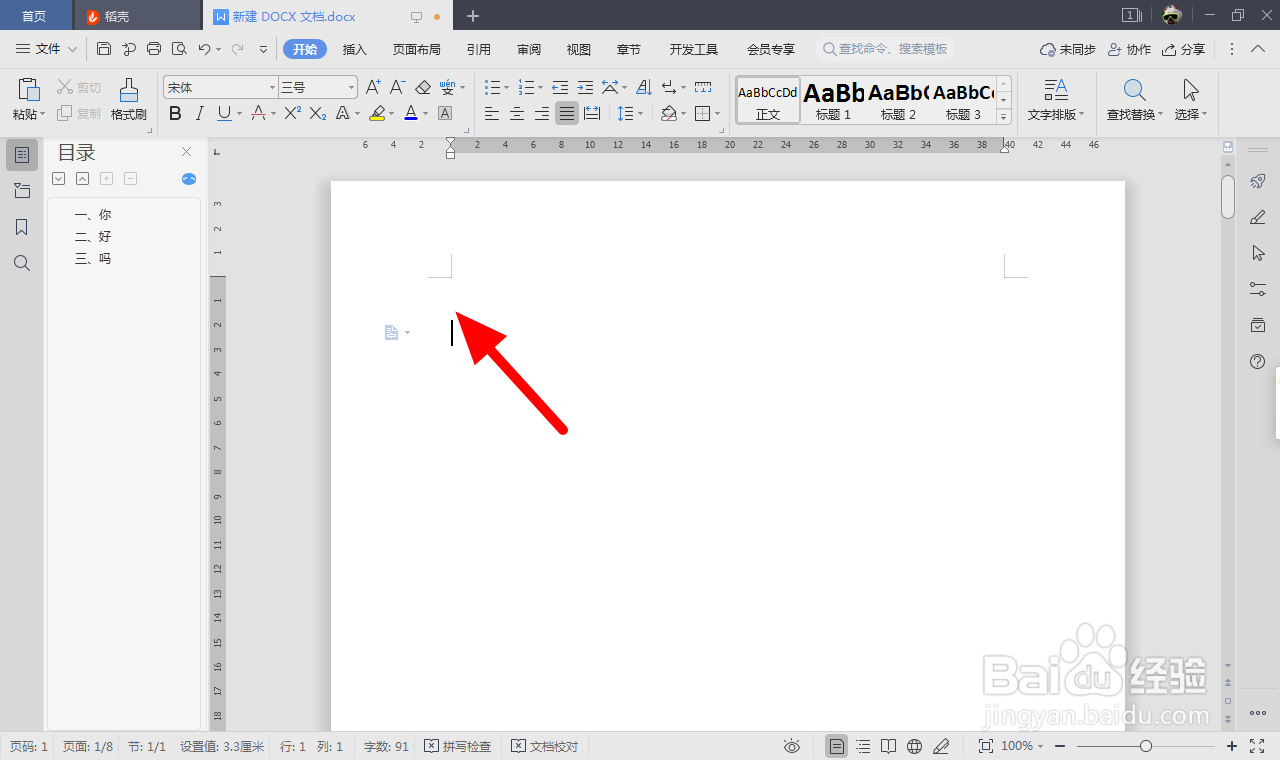Increase font size with the A+ icon
The height and width of the screenshot is (760, 1280).
(x=373, y=88)
